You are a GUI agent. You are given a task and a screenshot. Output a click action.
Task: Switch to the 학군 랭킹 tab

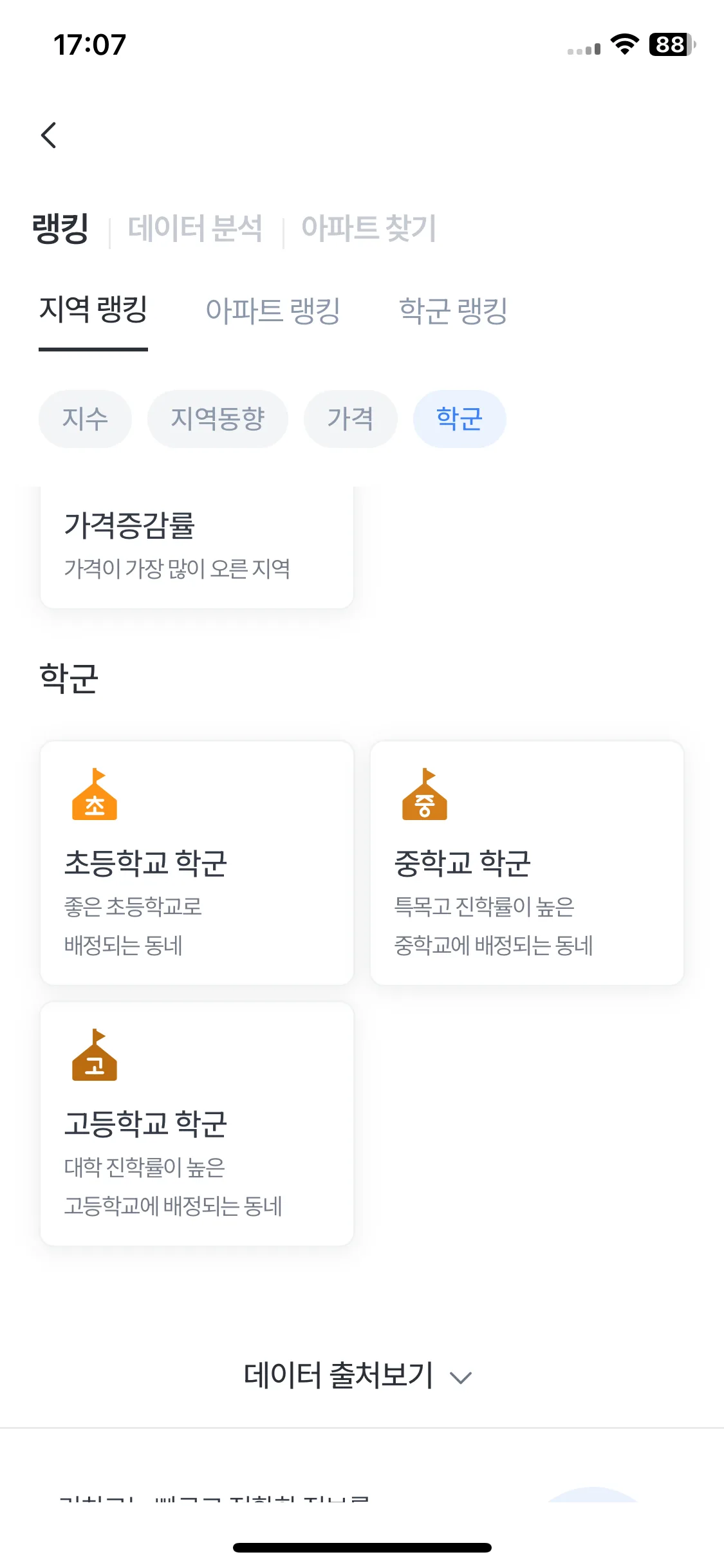pyautogui.click(x=454, y=311)
